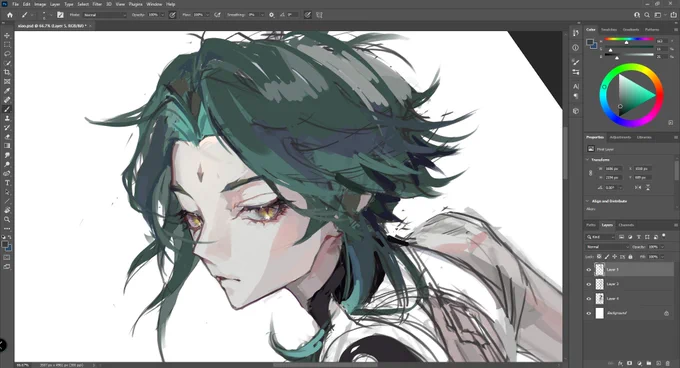Flip vertical button in Transform
The height and width of the screenshot is (368, 680).
[x=648, y=188]
